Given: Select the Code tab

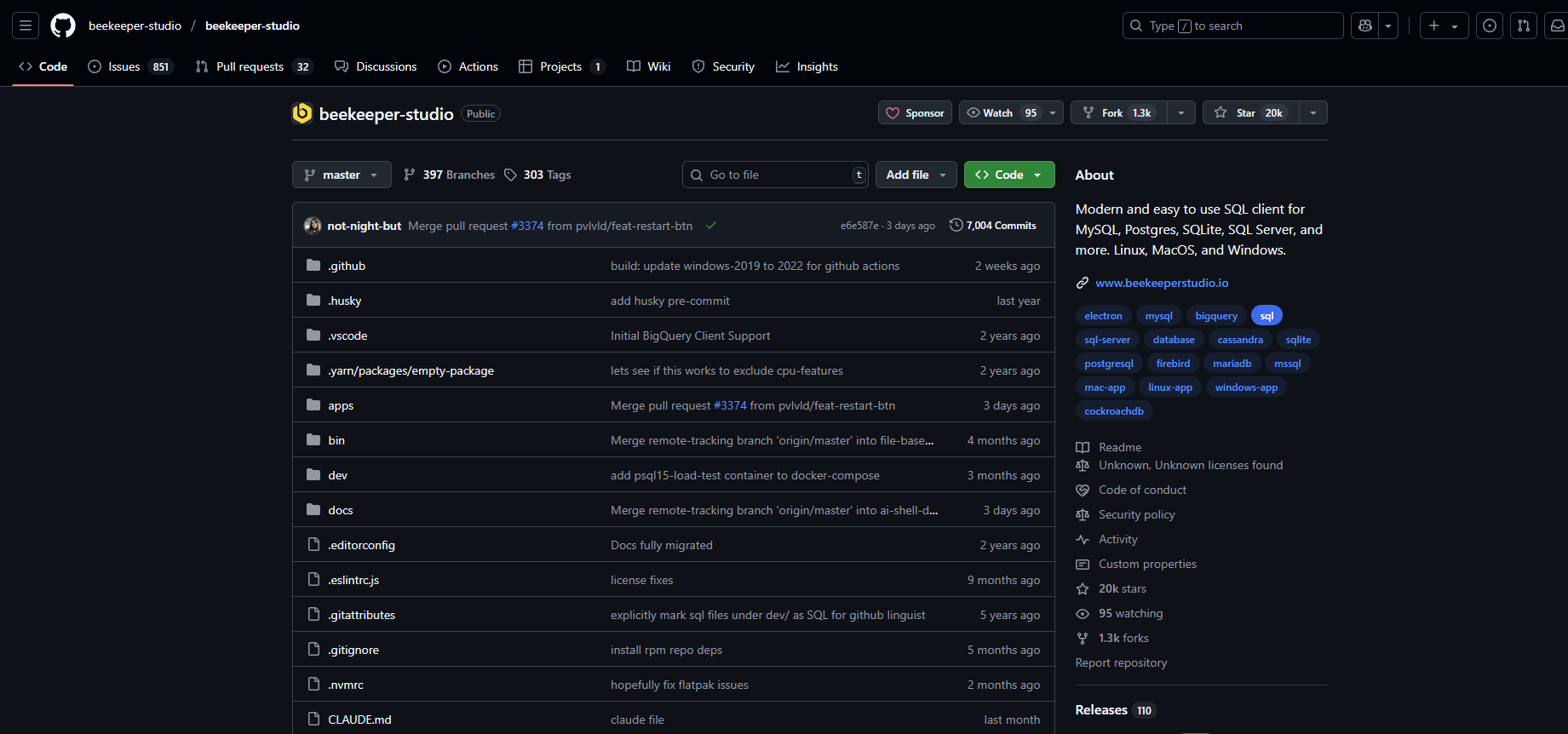Looking at the screenshot, I should (43, 66).
